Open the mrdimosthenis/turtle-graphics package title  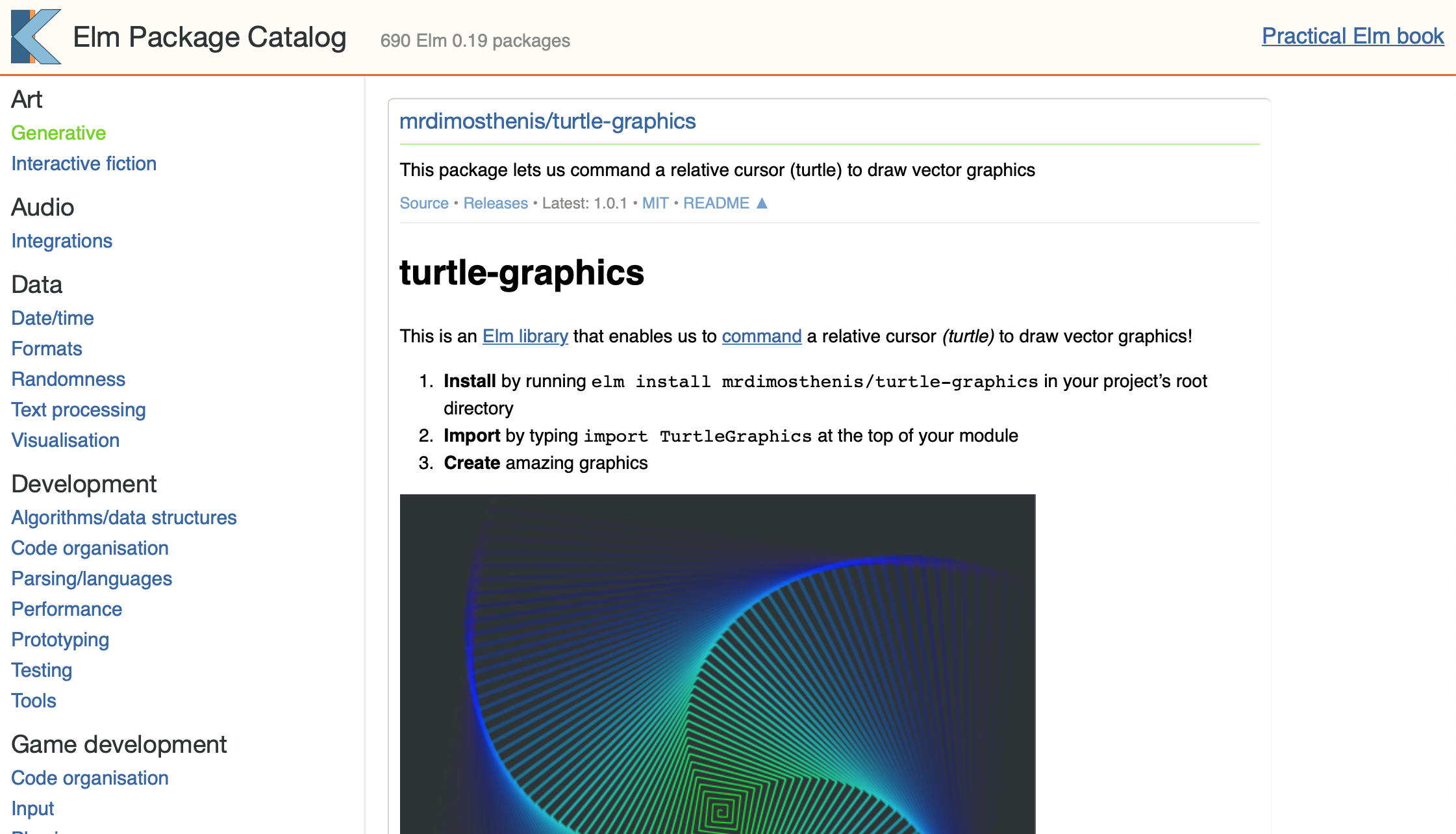[x=547, y=121]
